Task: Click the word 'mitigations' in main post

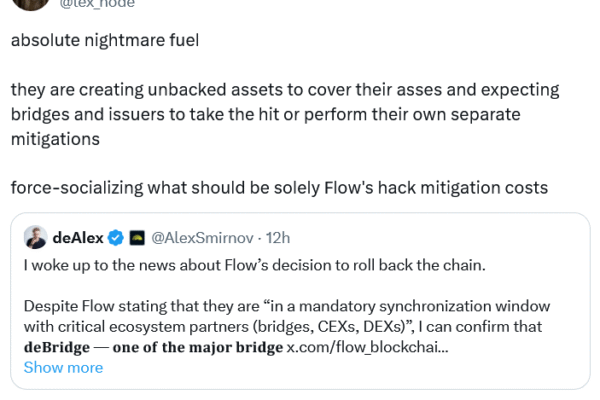Action: click(55, 140)
